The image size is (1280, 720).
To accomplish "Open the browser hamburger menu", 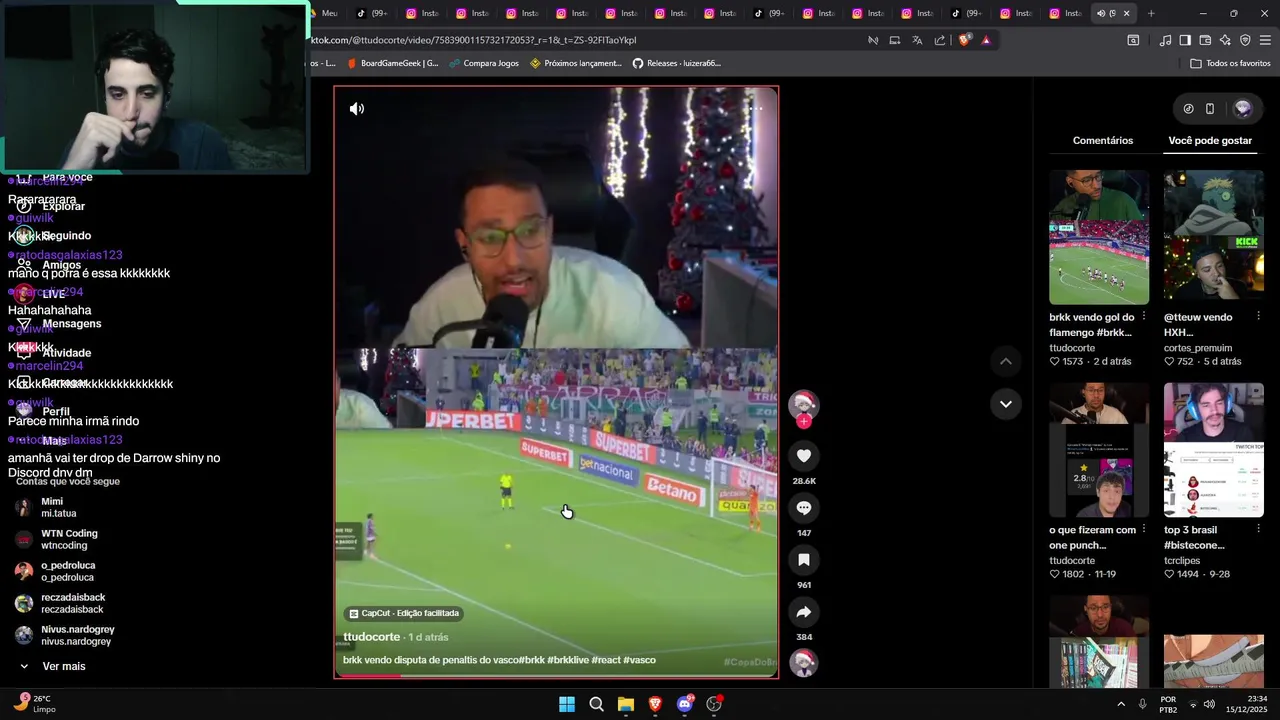I will coord(1265,40).
